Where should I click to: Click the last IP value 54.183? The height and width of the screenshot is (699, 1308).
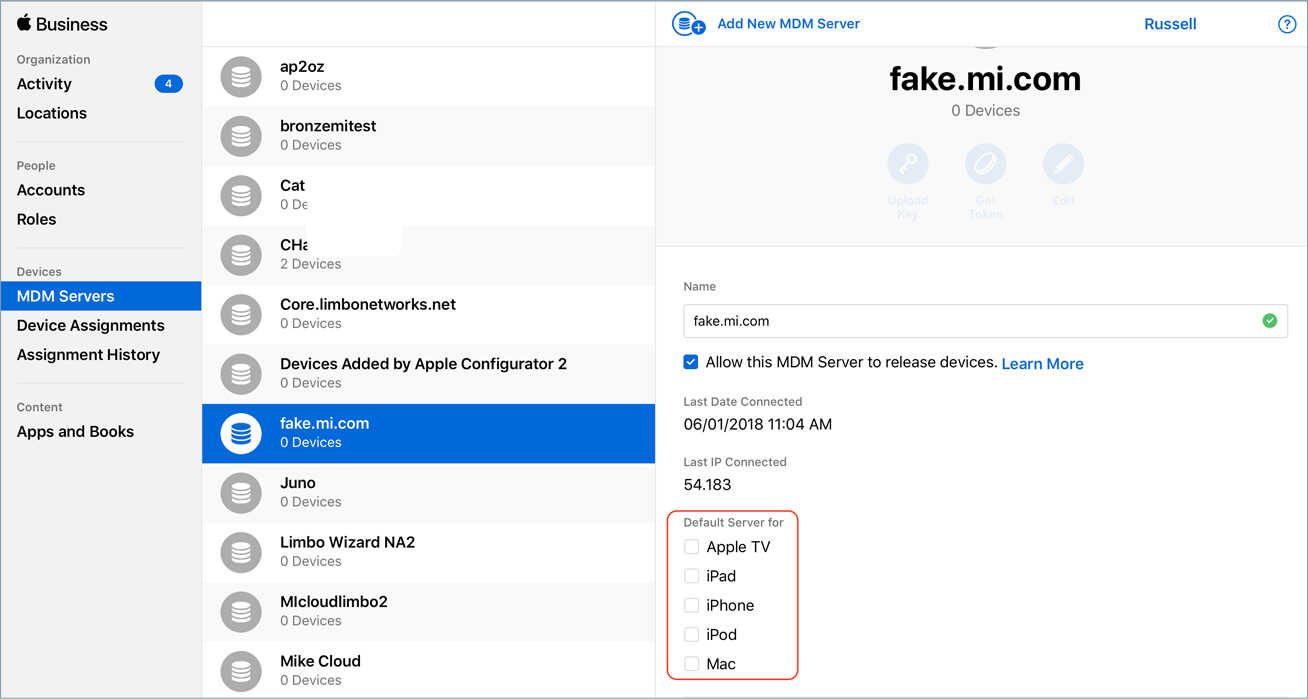(x=708, y=485)
